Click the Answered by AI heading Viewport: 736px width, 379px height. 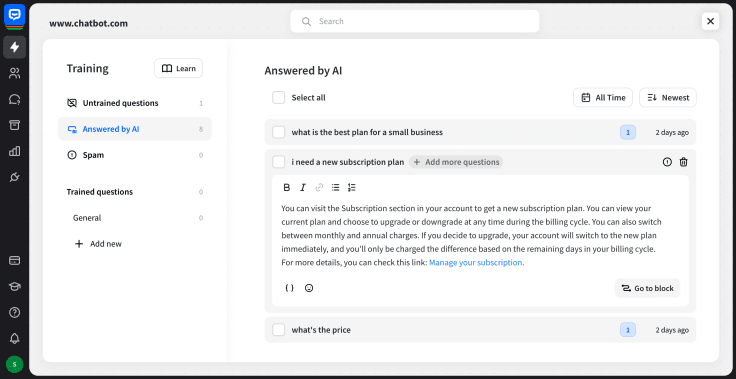[x=303, y=71]
